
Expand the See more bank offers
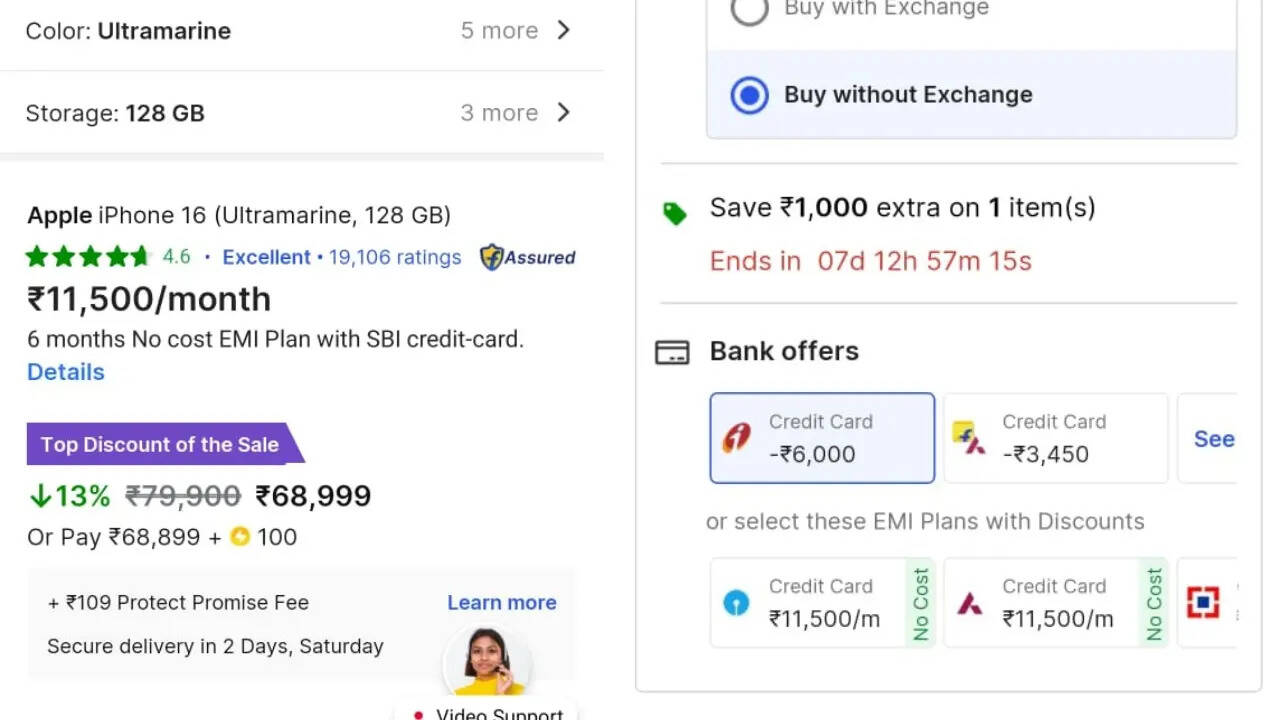pos(1213,438)
